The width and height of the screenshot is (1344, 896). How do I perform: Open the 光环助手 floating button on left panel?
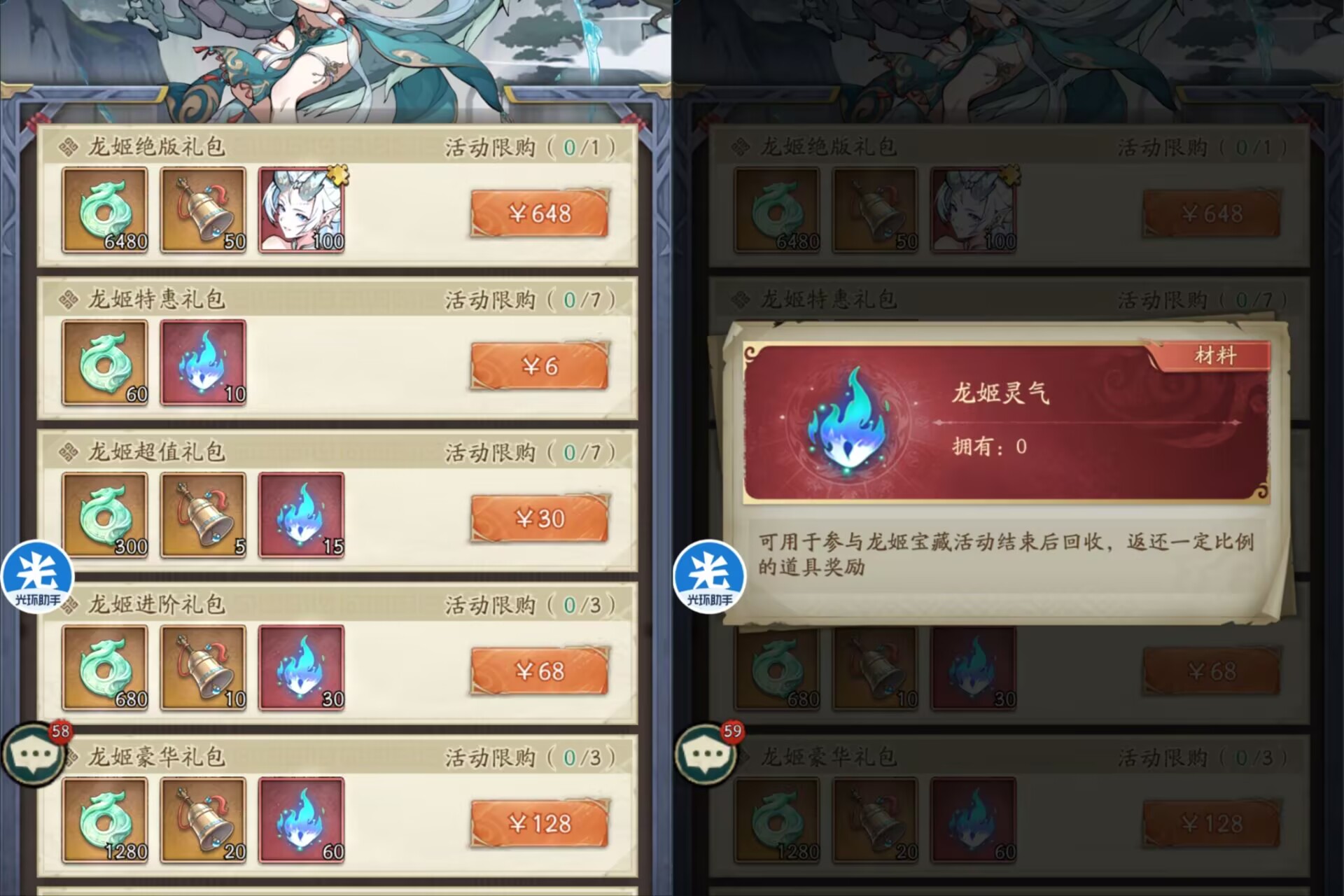[38, 576]
